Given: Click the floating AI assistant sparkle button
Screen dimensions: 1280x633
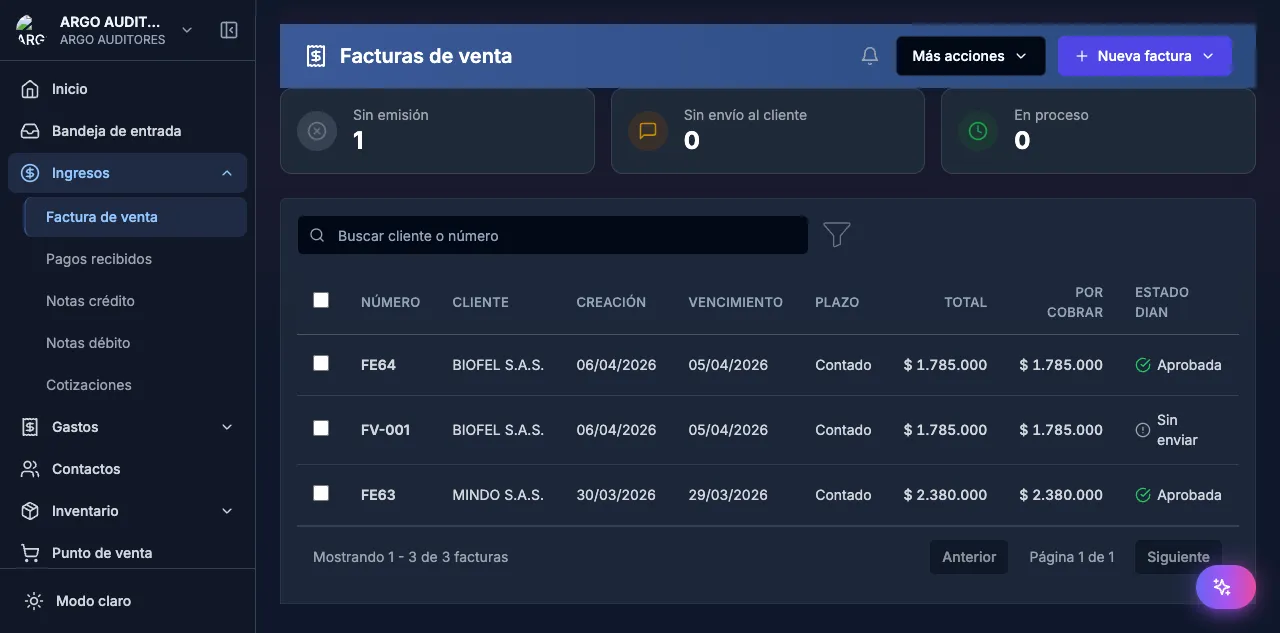Looking at the screenshot, I should (1225, 587).
